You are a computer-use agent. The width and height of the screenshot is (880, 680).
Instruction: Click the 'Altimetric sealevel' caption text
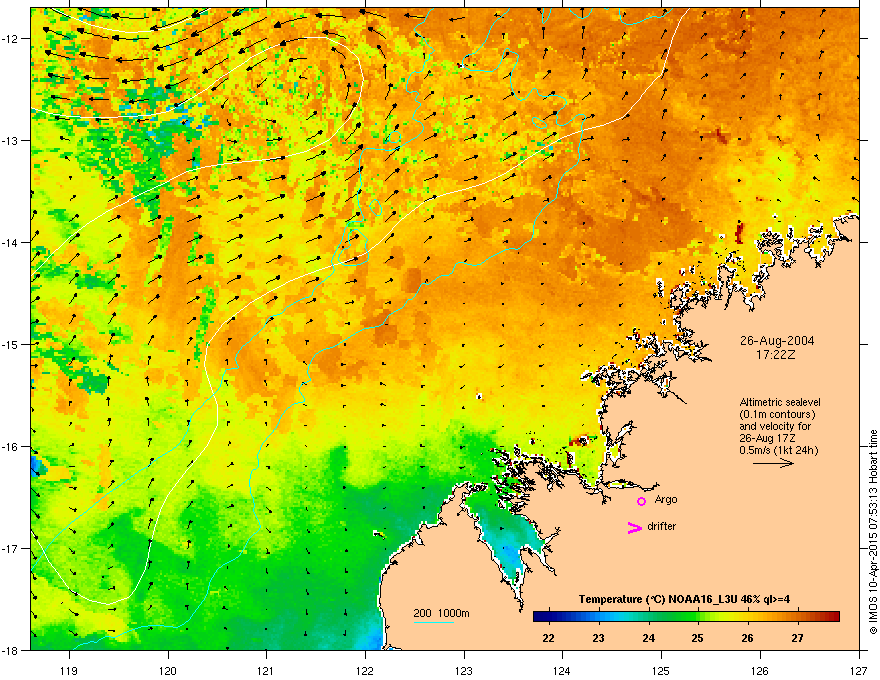(780, 402)
